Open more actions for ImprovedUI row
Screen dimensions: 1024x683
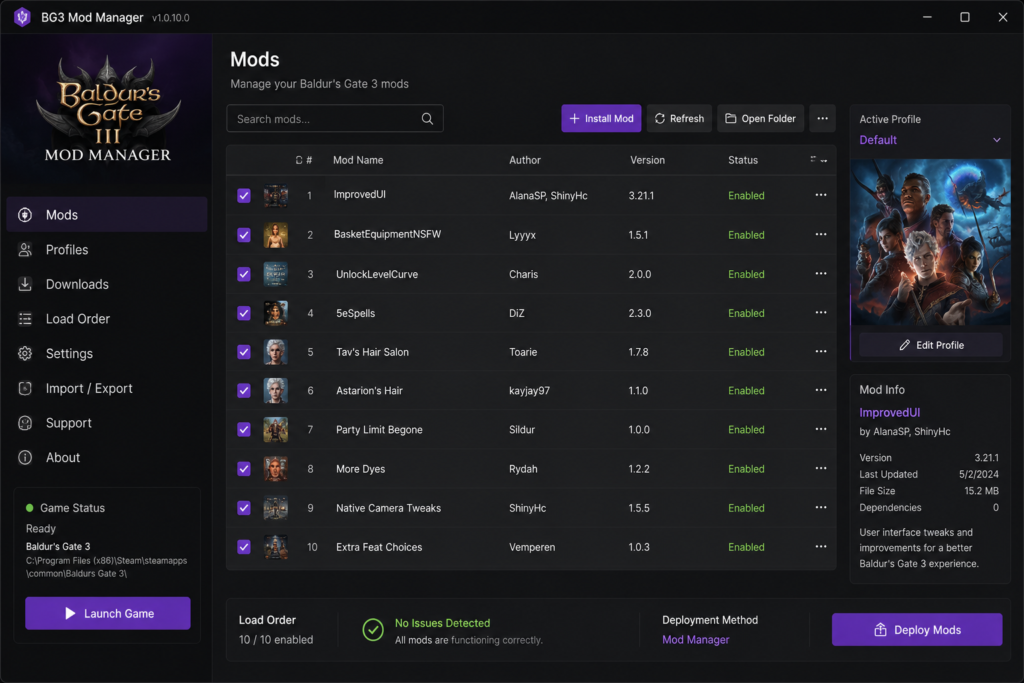821,195
